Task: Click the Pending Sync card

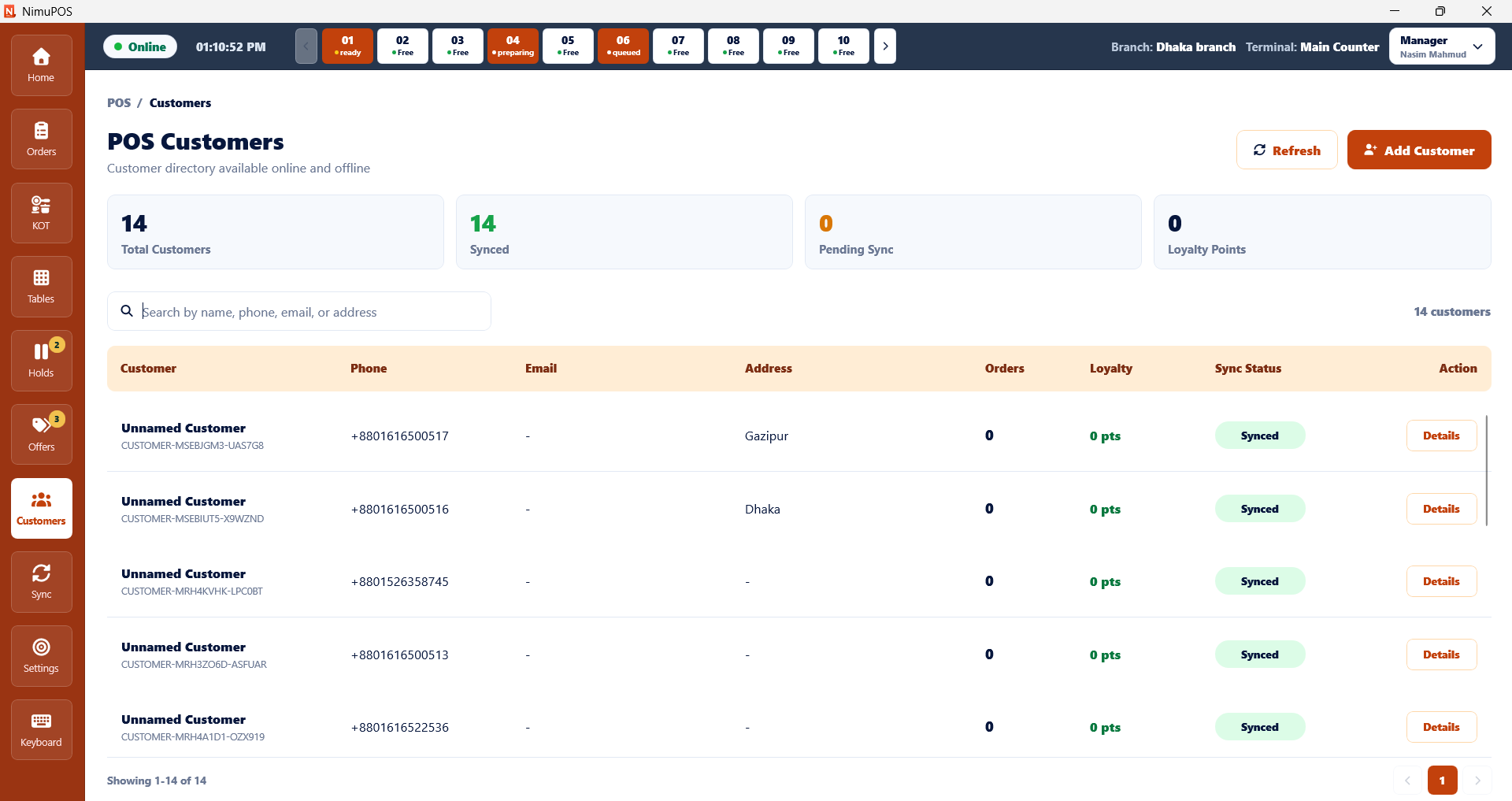Action: point(973,232)
